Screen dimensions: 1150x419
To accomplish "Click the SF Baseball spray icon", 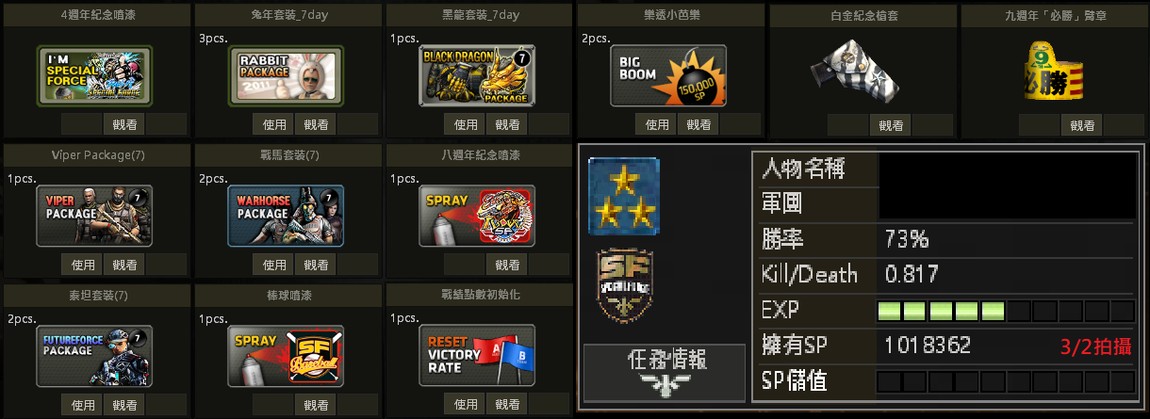I will (286, 356).
